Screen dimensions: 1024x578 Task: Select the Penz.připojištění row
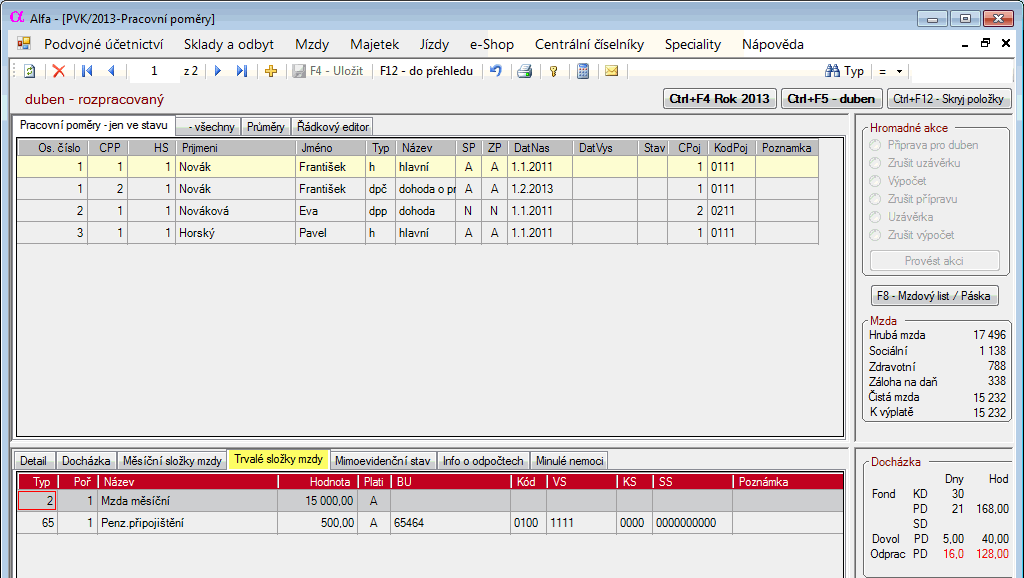430,523
